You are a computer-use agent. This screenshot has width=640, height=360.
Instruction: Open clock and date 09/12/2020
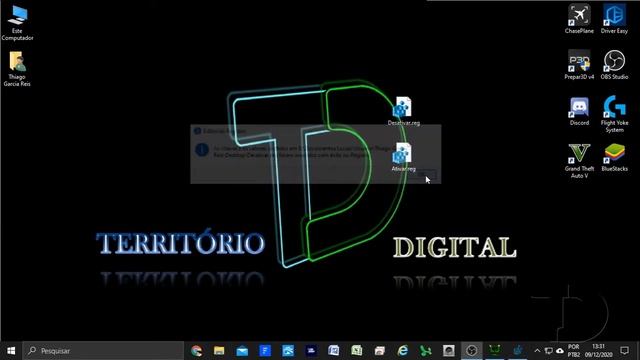pos(598,351)
